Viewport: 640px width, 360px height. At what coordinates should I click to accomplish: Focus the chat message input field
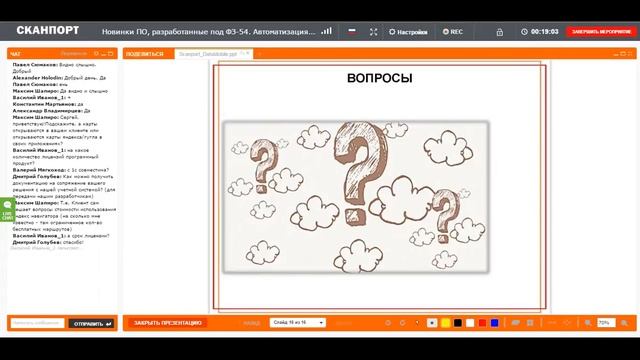tap(38, 323)
